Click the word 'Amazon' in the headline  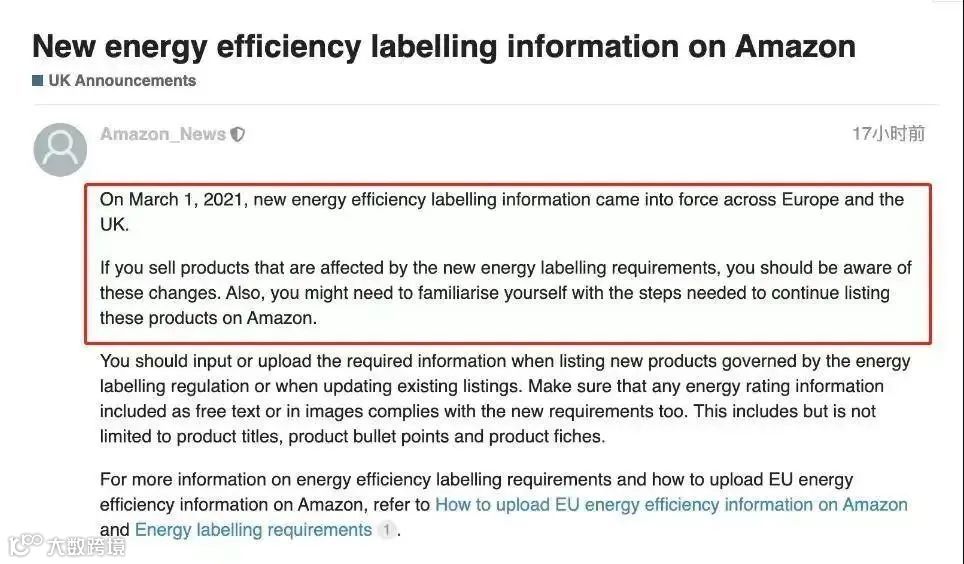[795, 46]
